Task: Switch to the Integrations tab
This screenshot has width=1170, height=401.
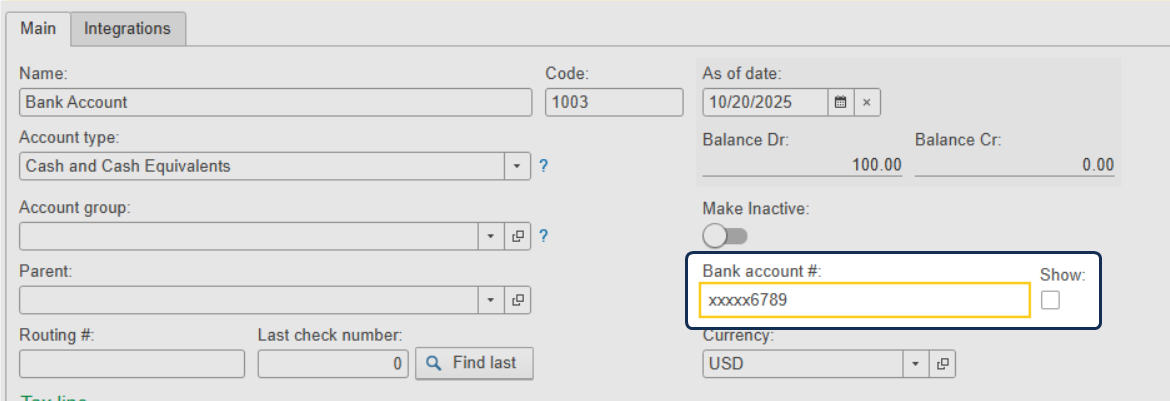Action: click(127, 29)
